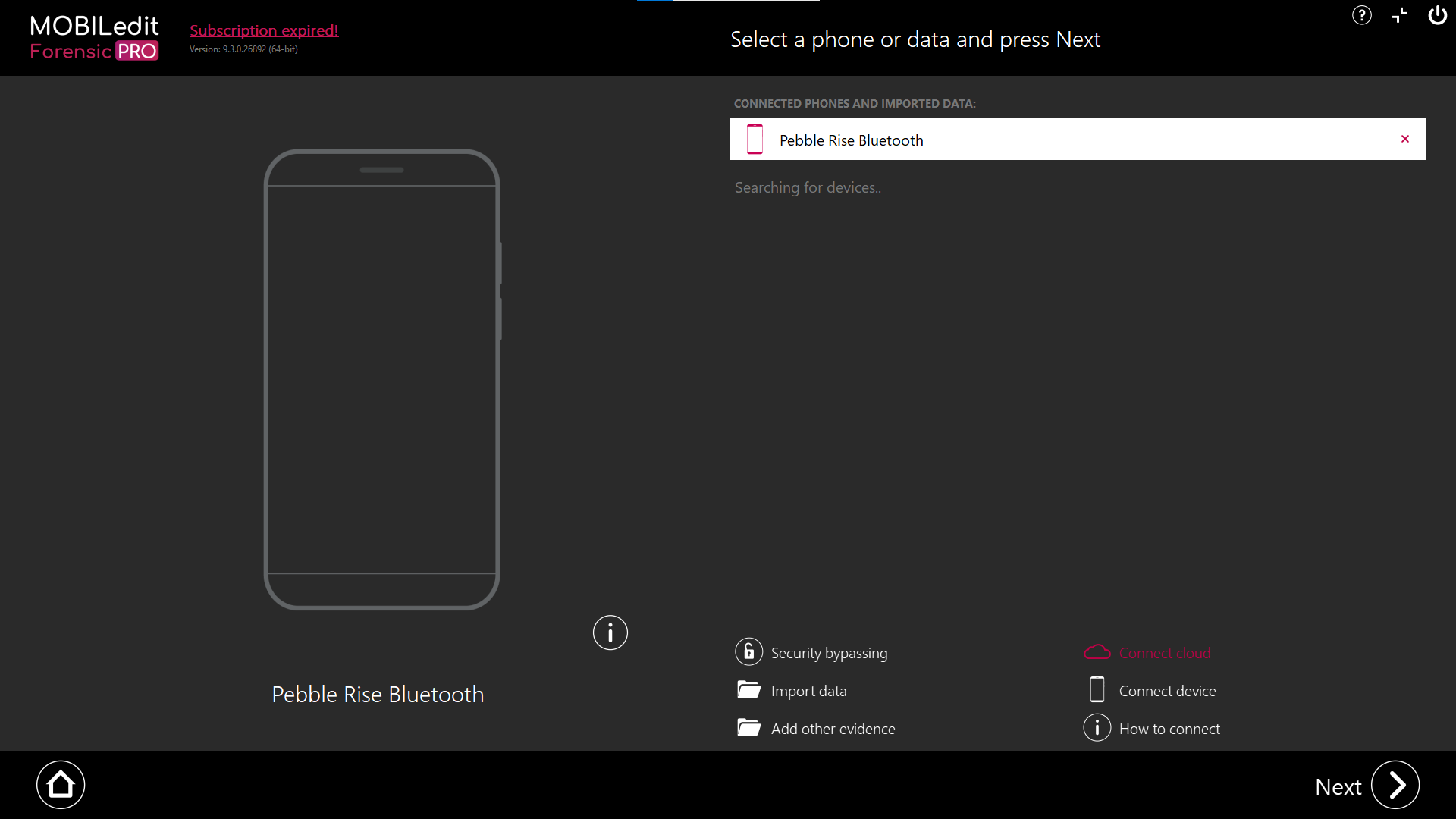Open the help question mark icon
The height and width of the screenshot is (819, 1456).
(x=1362, y=15)
